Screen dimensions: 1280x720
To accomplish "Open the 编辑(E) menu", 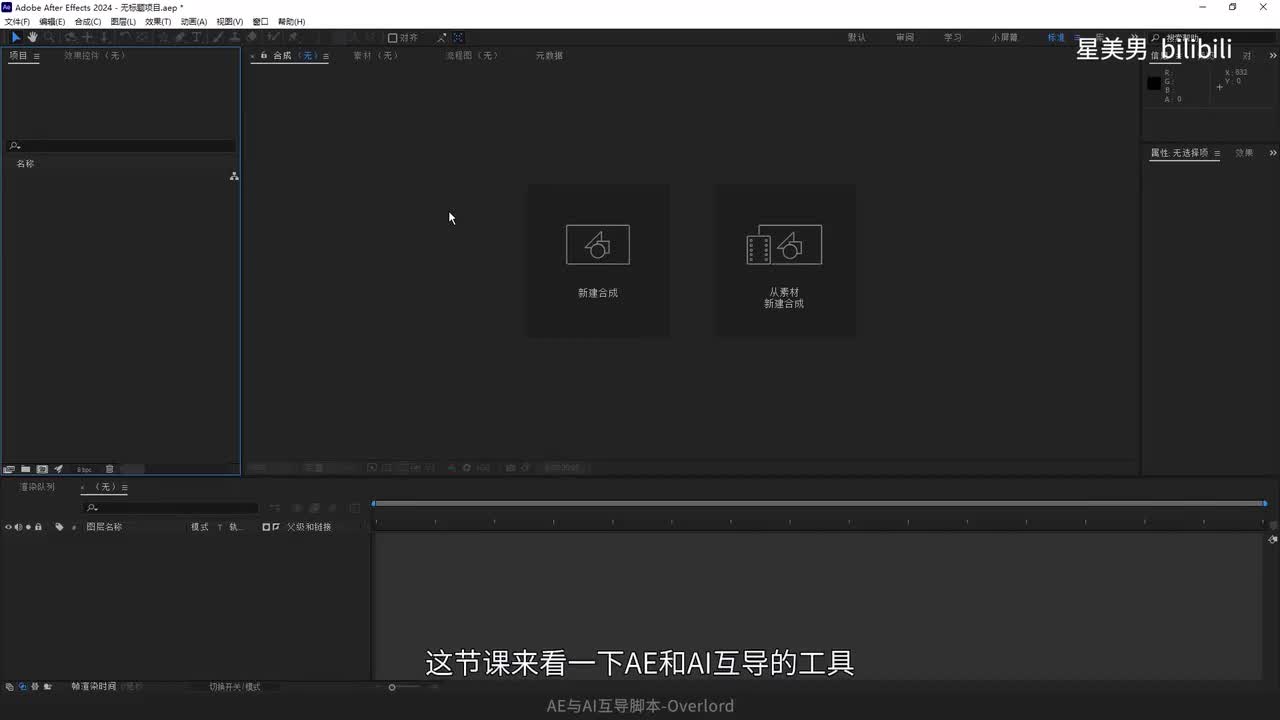I will pos(52,21).
